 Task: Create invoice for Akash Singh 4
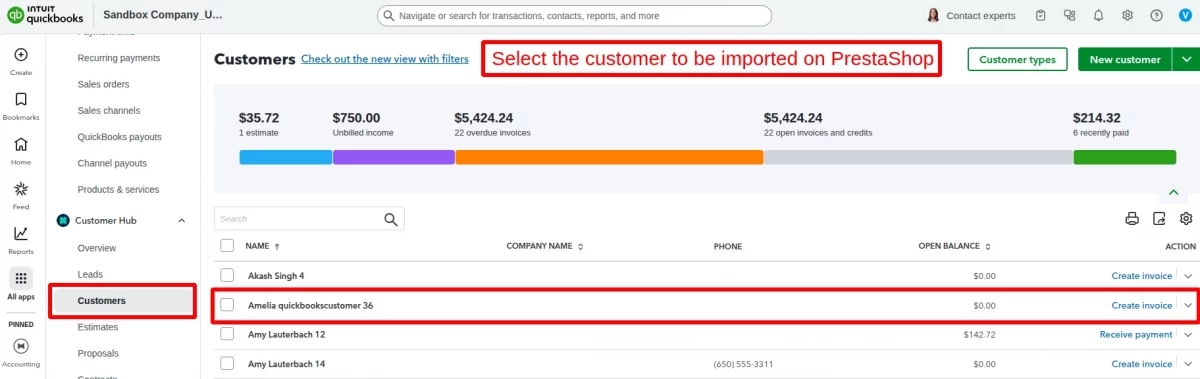coord(1142,276)
